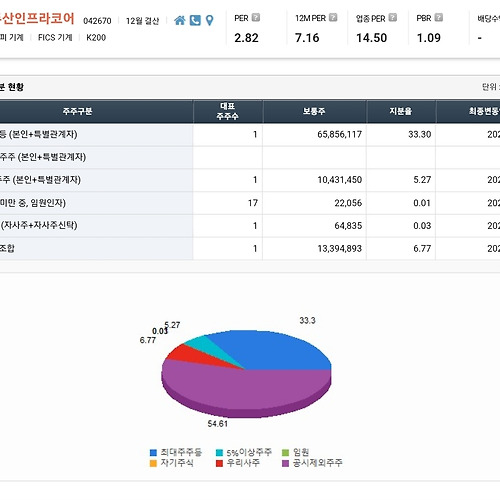Click the K200 index label

point(96,37)
